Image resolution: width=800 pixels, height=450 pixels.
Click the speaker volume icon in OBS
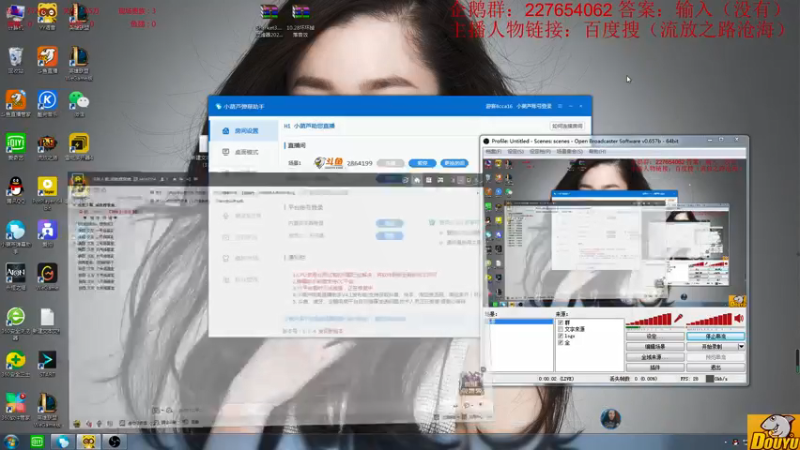(739, 318)
